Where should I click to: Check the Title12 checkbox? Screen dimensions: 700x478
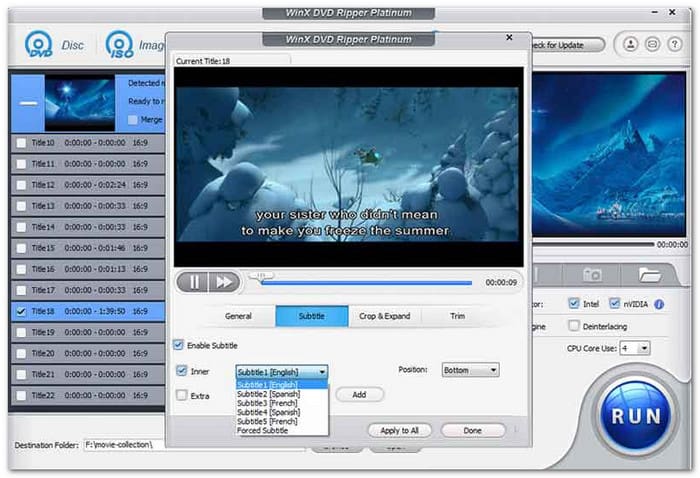[21, 185]
